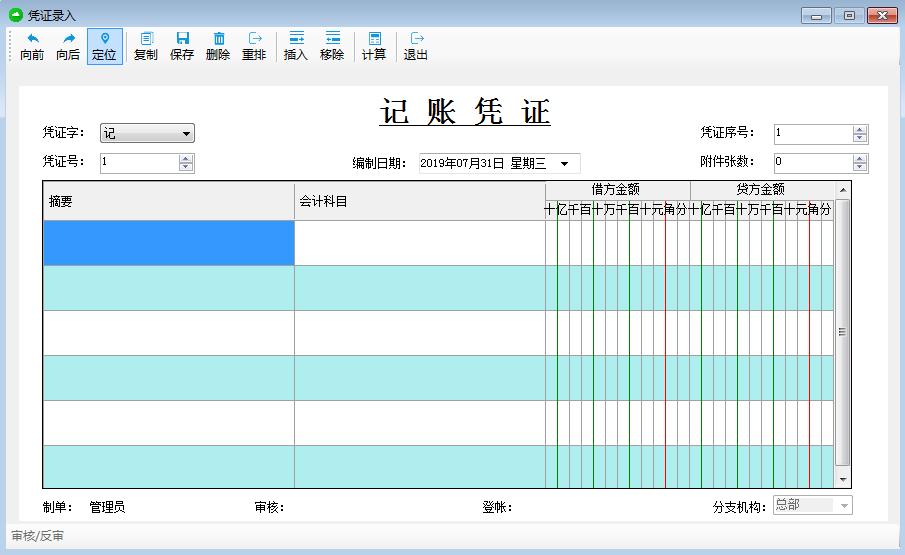Go to next voucher with 向后
905x555 pixels.
tap(68, 46)
